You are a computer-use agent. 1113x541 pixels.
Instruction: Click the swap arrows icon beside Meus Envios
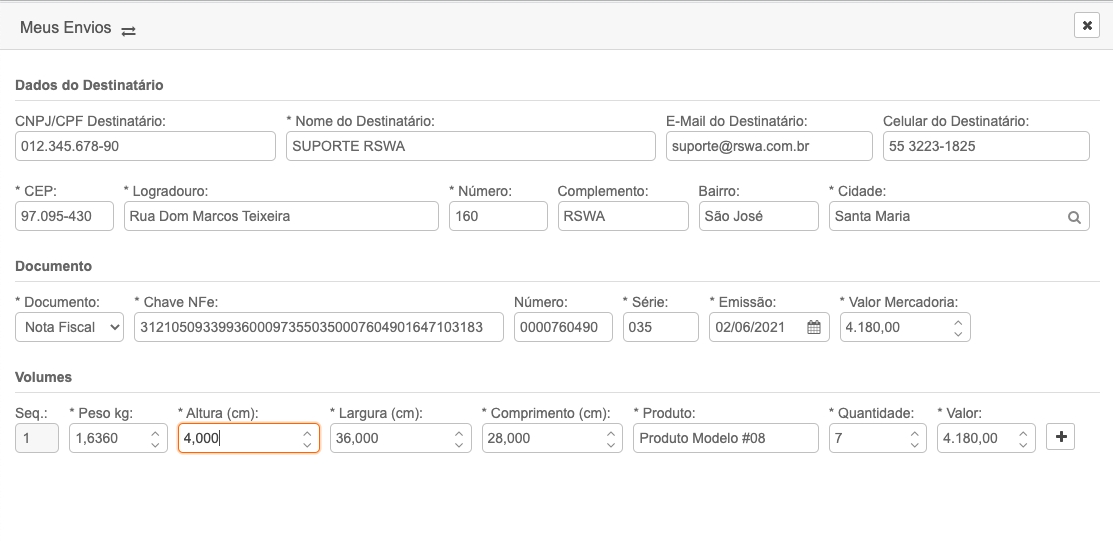point(128,30)
